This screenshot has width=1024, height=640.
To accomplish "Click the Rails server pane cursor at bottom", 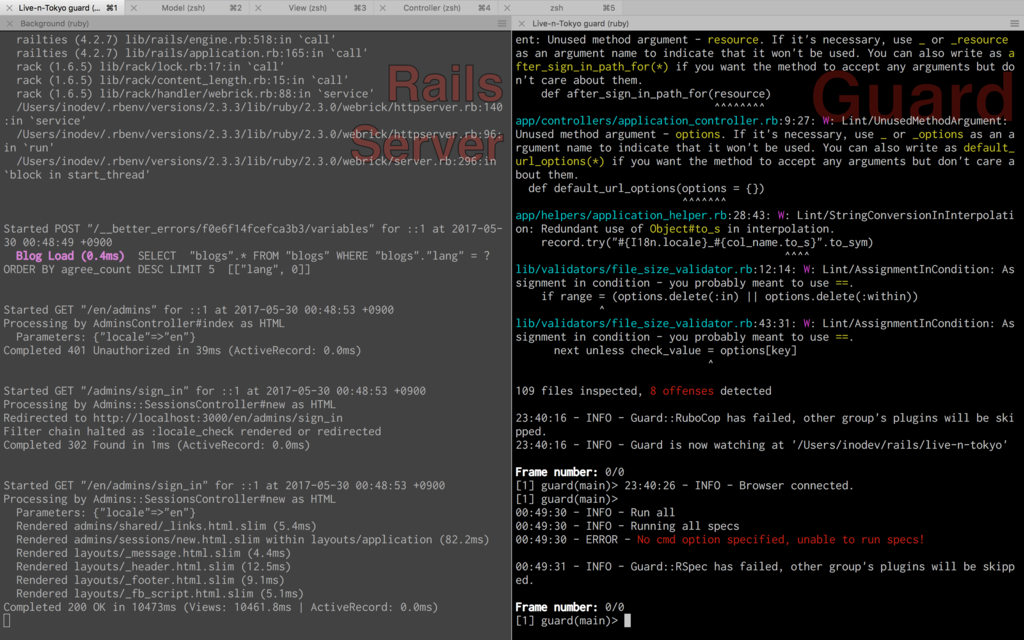I will click(x=7, y=621).
